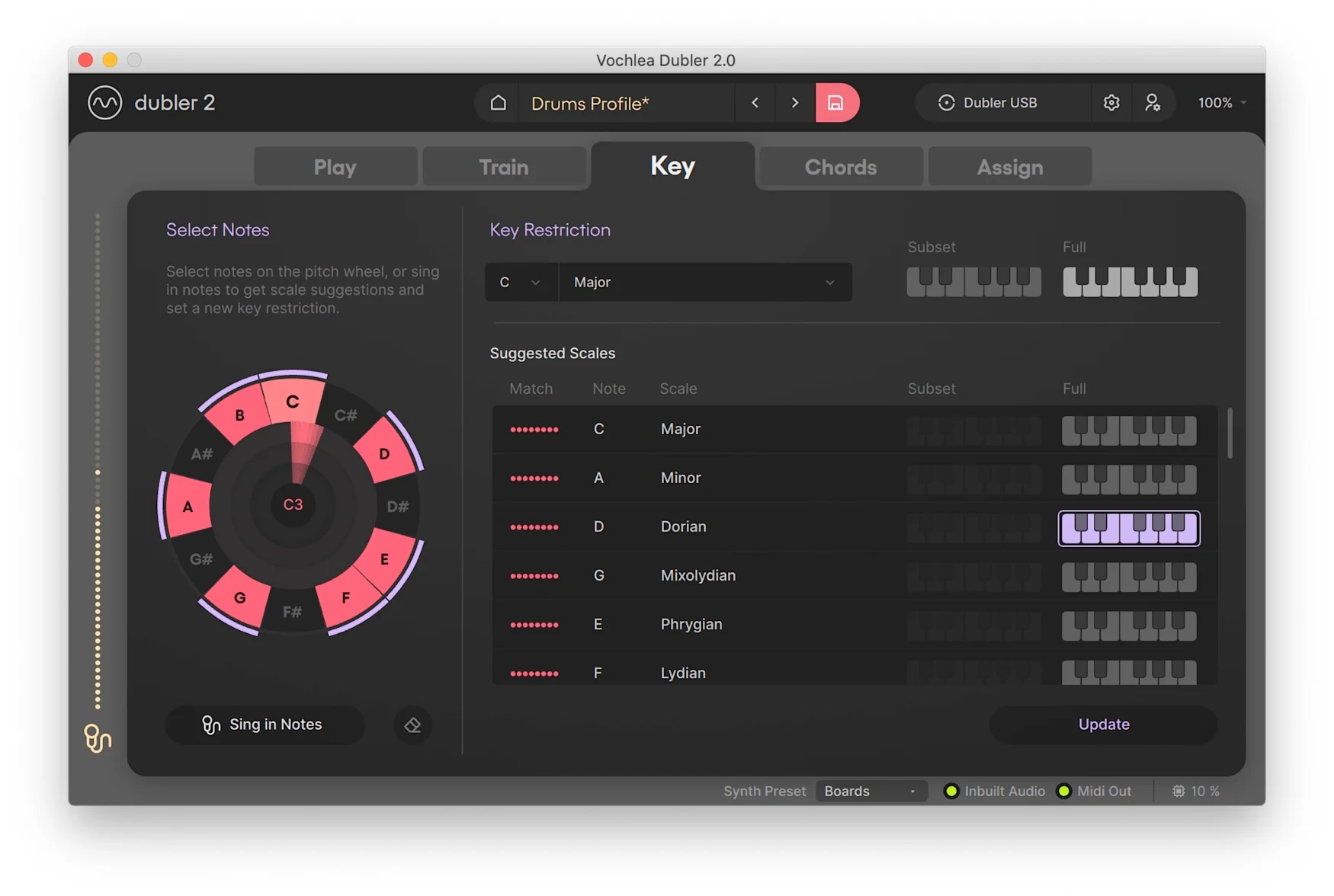Clear selected notes with the eraser icon
Screen dimensions: 1334x896
pyautogui.click(x=412, y=725)
